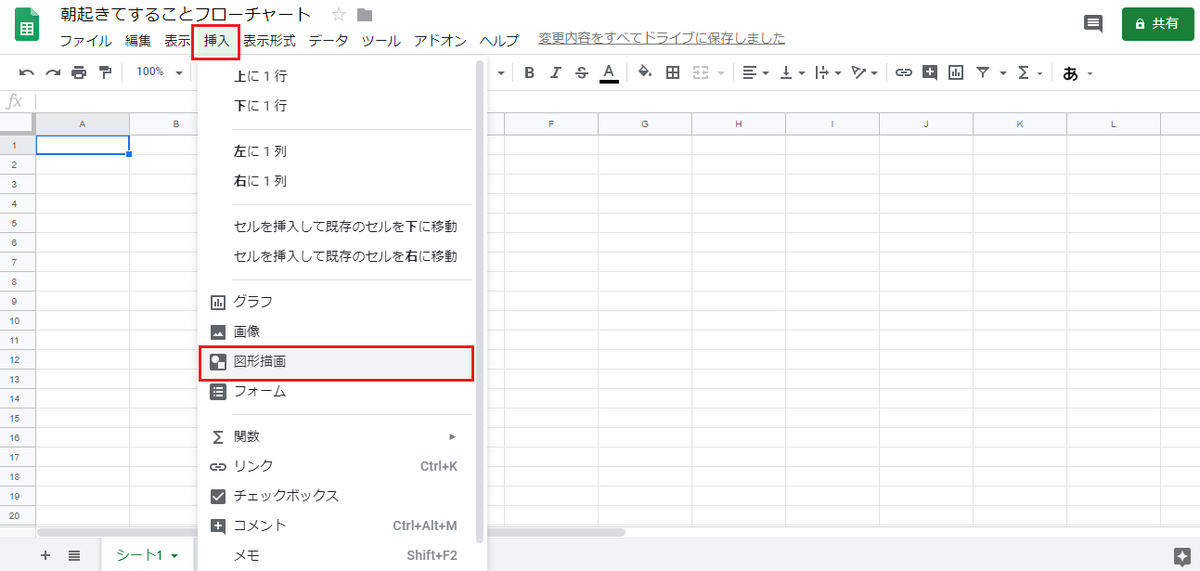Open the text rotation dropdown
Screen dimensions: 1200x571
(x=865, y=72)
